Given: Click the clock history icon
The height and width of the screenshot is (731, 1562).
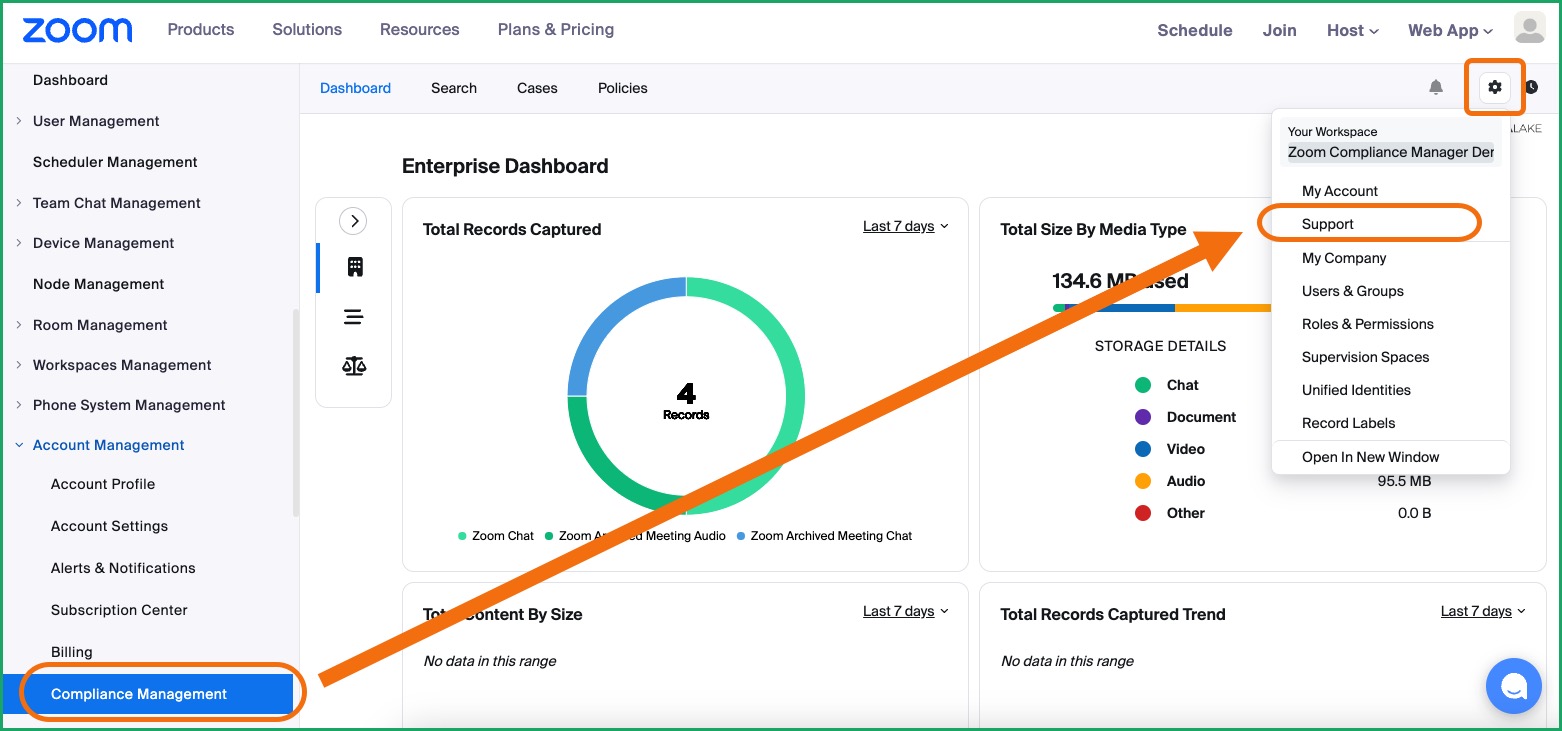Looking at the screenshot, I should 1531,87.
